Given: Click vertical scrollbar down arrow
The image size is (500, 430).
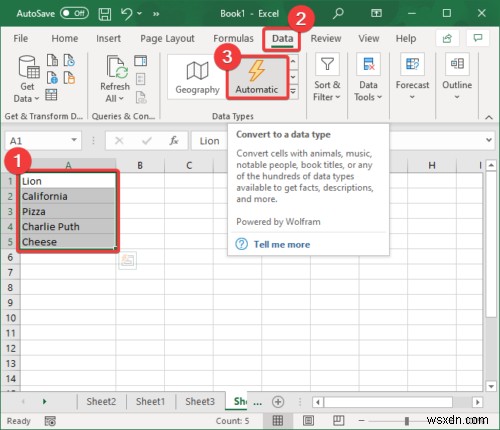Looking at the screenshot, I should point(491,386).
